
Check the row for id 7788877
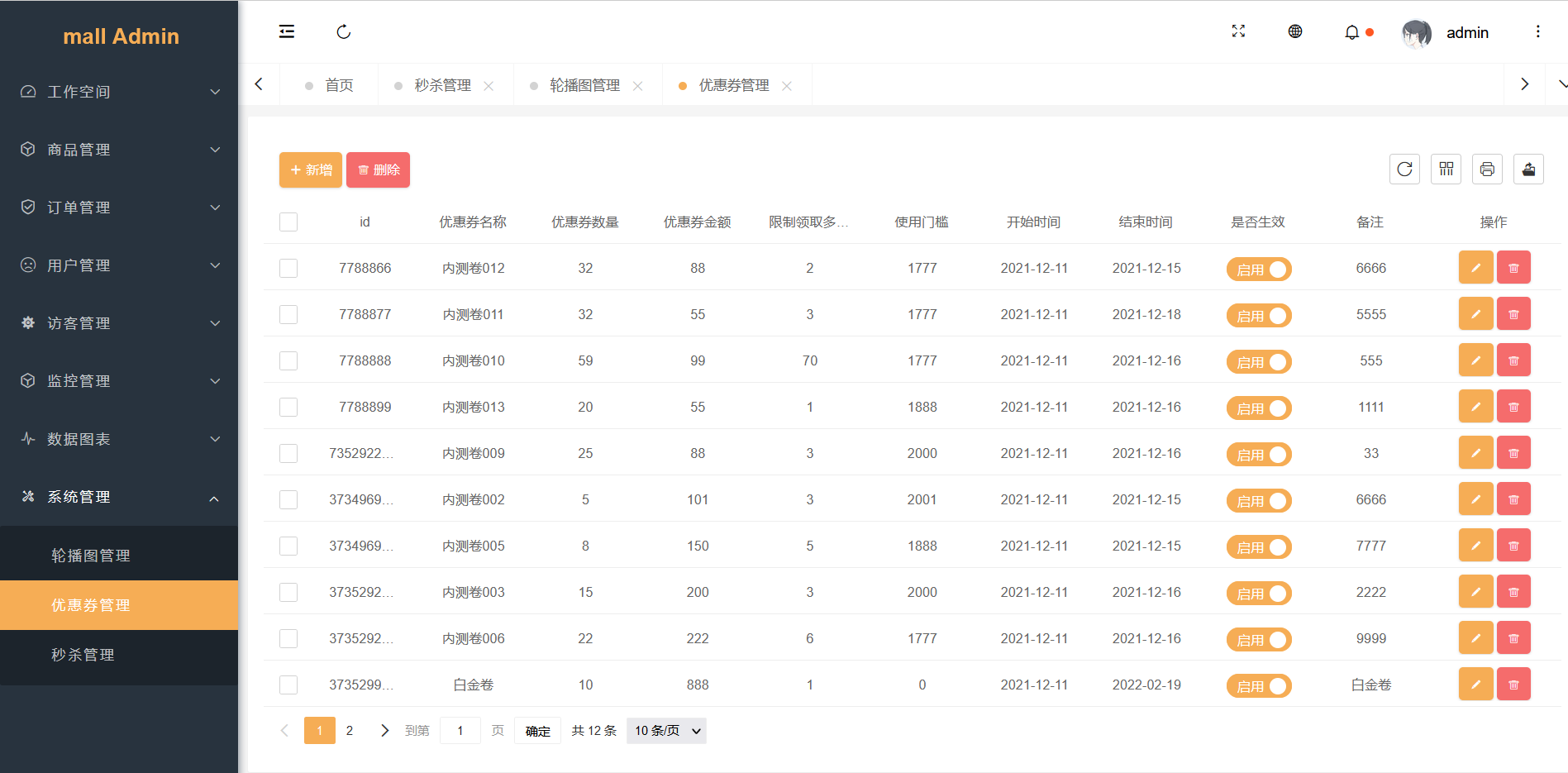click(288, 314)
